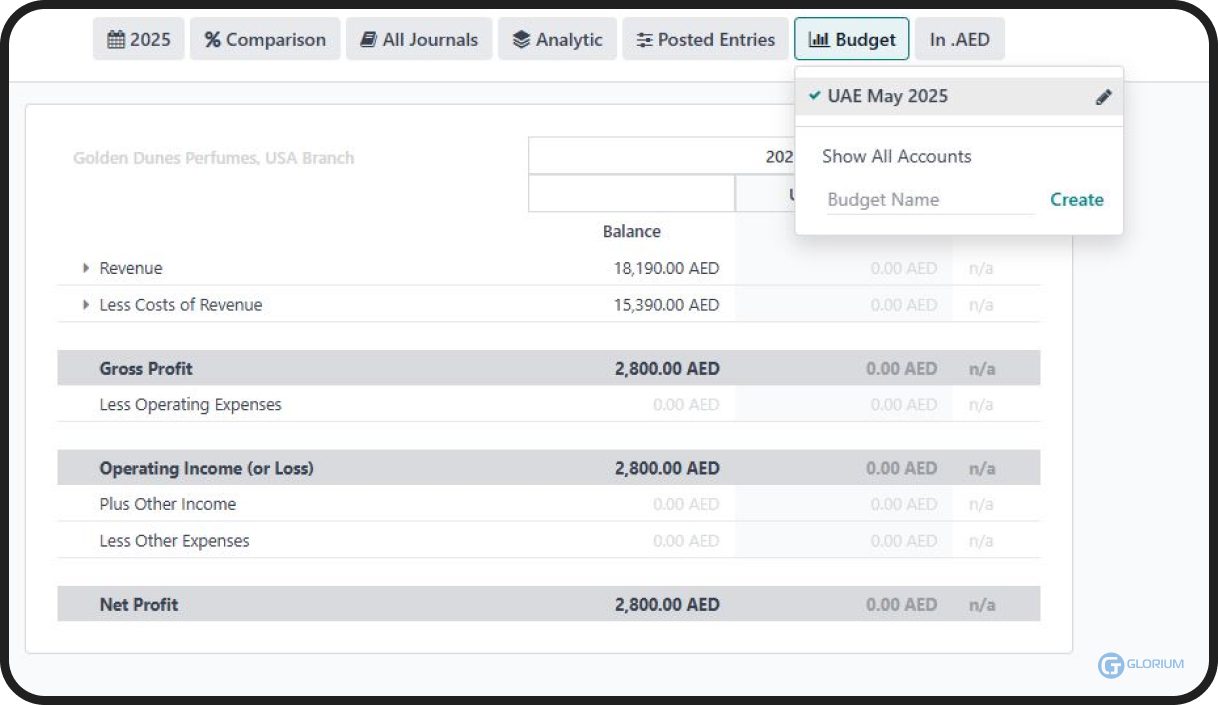Expand the Less Costs of Revenue row
This screenshot has width=1218, height=705.
pos(86,305)
